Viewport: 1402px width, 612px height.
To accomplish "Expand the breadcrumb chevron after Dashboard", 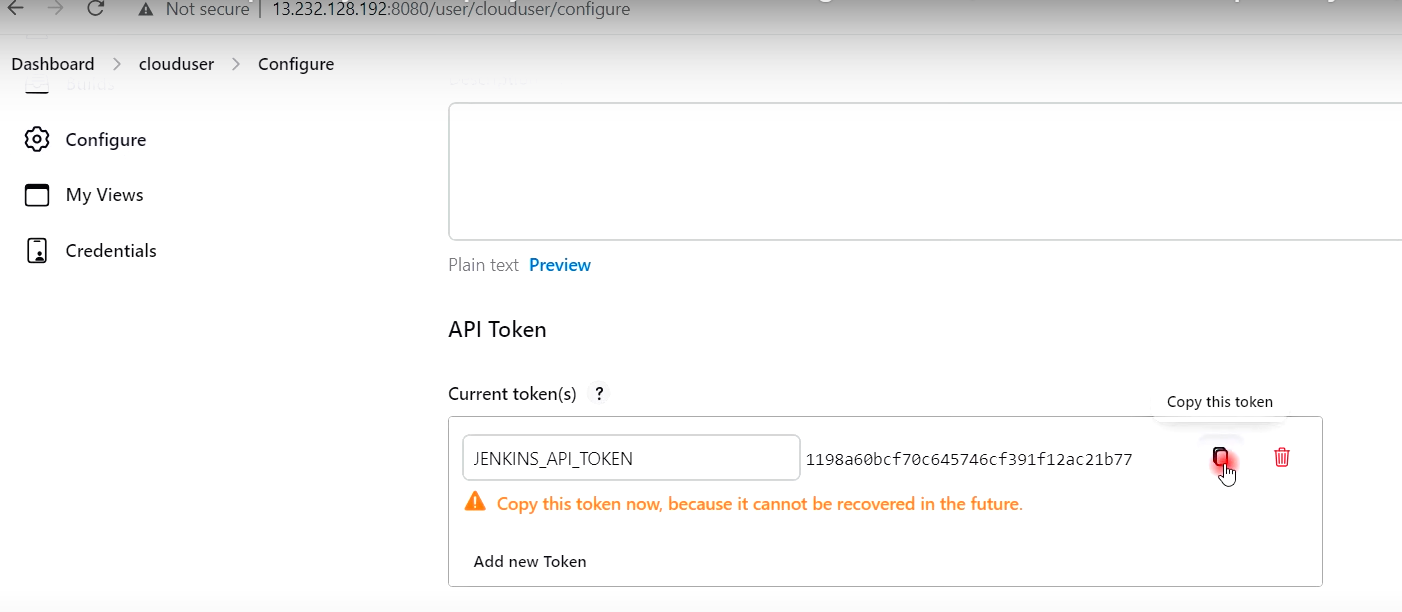I will click(117, 64).
